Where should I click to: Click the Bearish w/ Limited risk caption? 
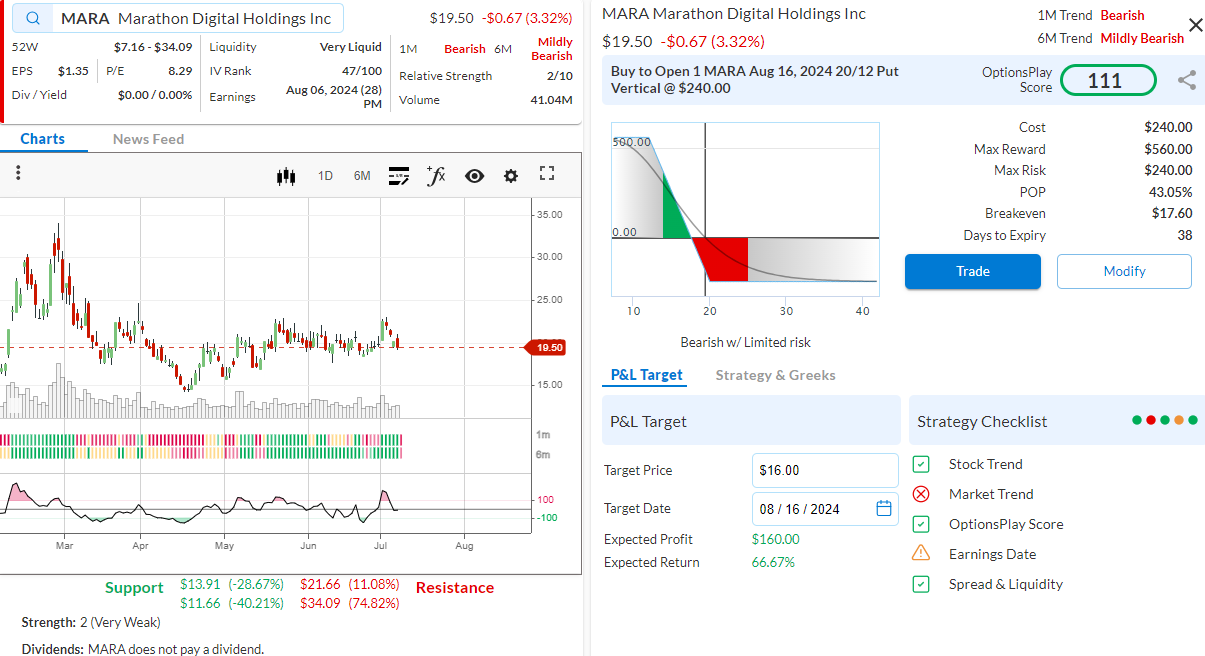point(746,342)
